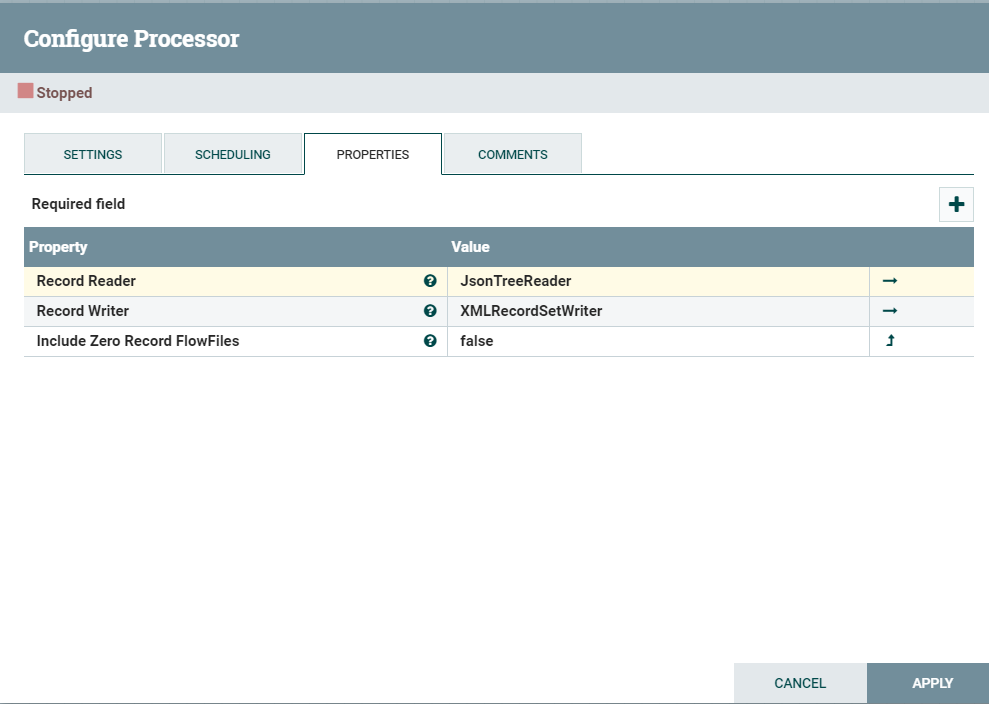Open help icon next to Record Reader
Viewport: 989px width, 704px height.
430,281
